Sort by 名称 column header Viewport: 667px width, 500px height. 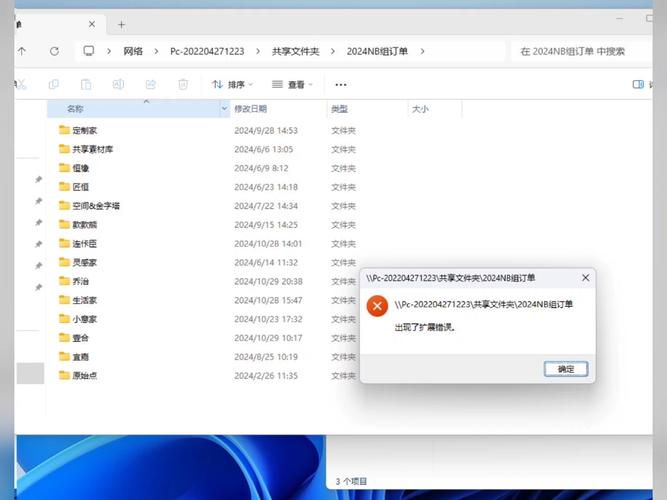[x=75, y=109]
